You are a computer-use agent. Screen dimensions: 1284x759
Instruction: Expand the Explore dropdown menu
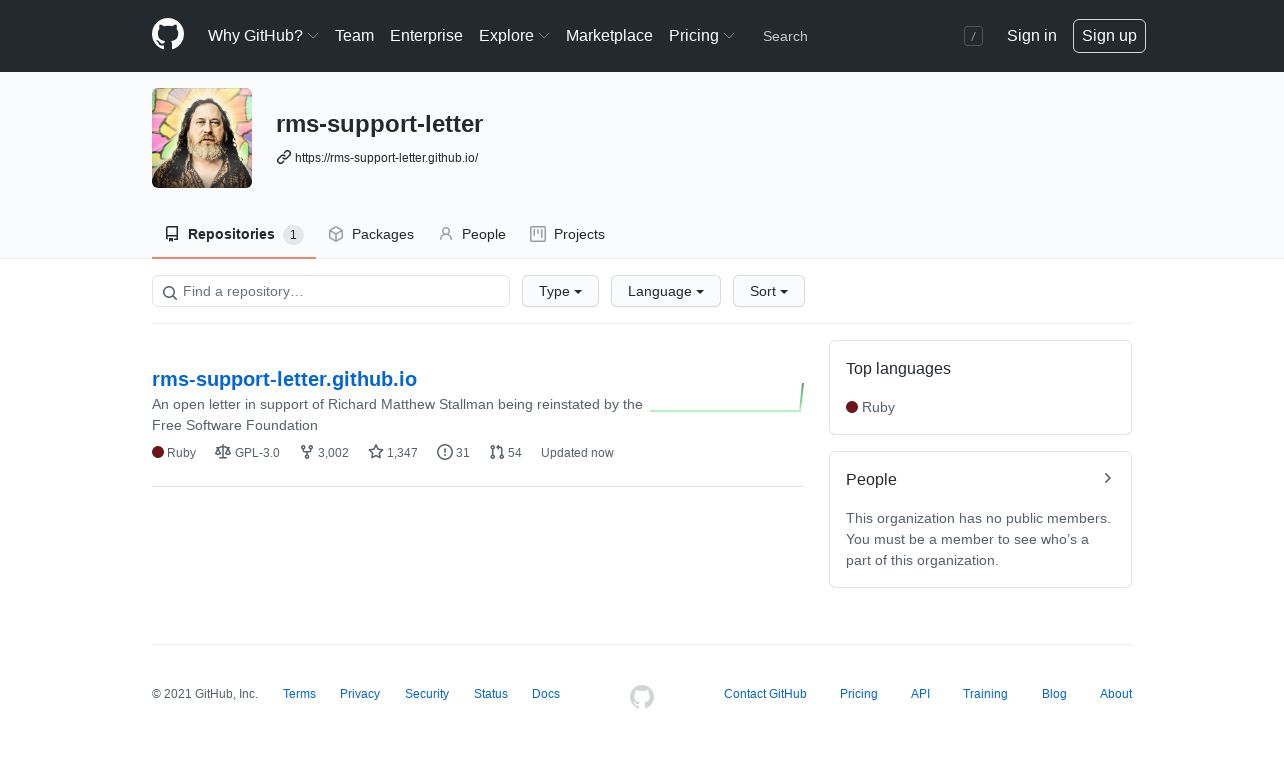514,36
